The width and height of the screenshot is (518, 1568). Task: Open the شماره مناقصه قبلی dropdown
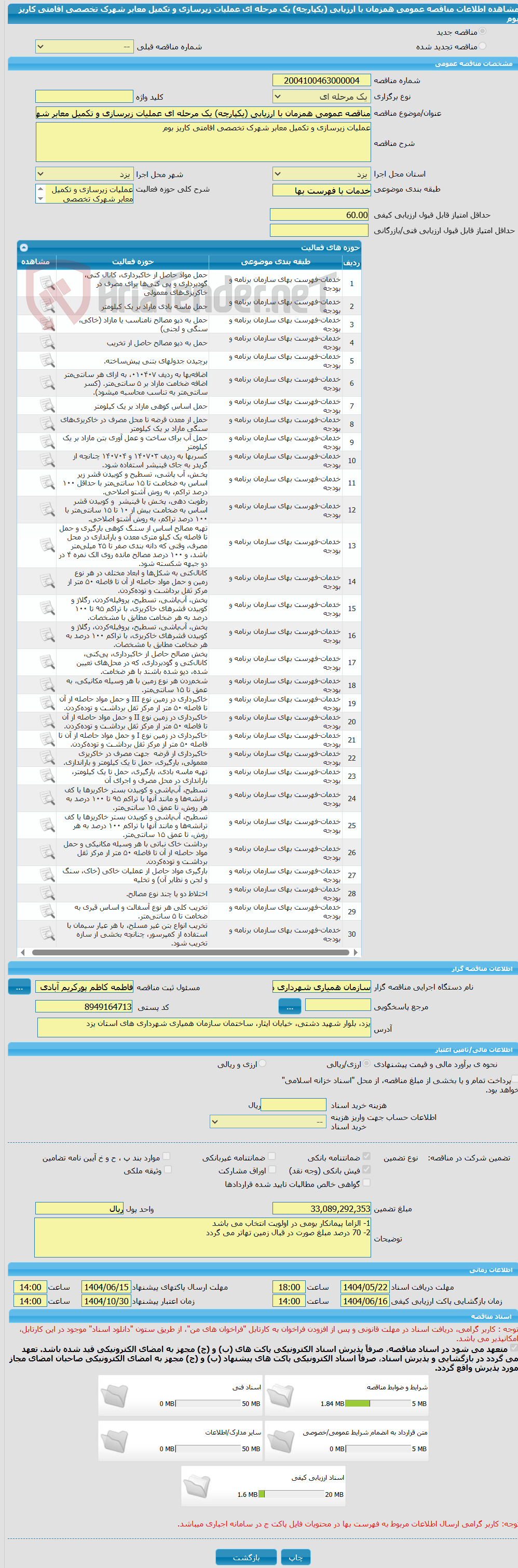tap(85, 47)
